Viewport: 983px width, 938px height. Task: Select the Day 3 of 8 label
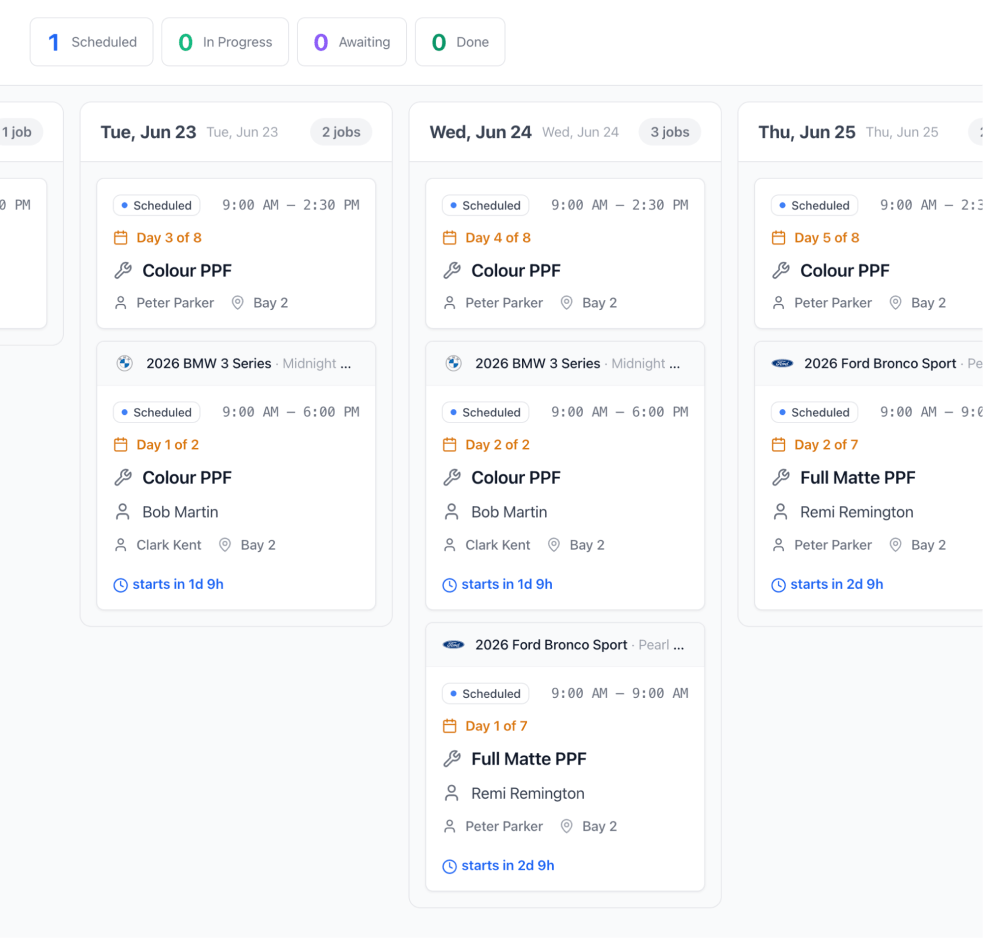pos(169,238)
